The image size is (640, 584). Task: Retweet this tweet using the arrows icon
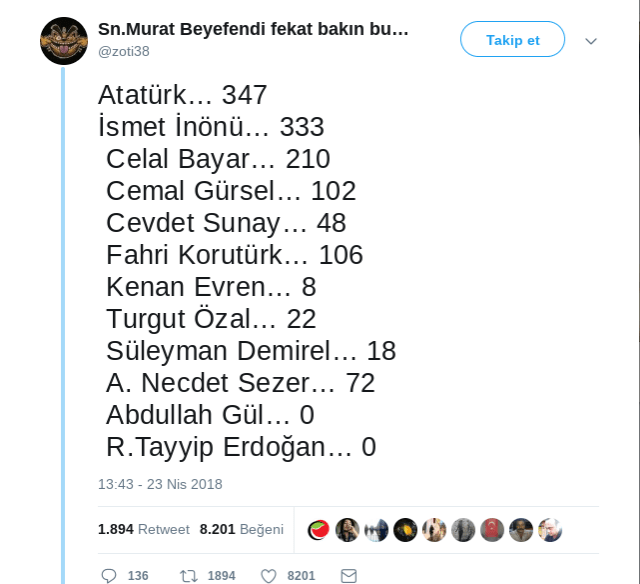[188, 575]
